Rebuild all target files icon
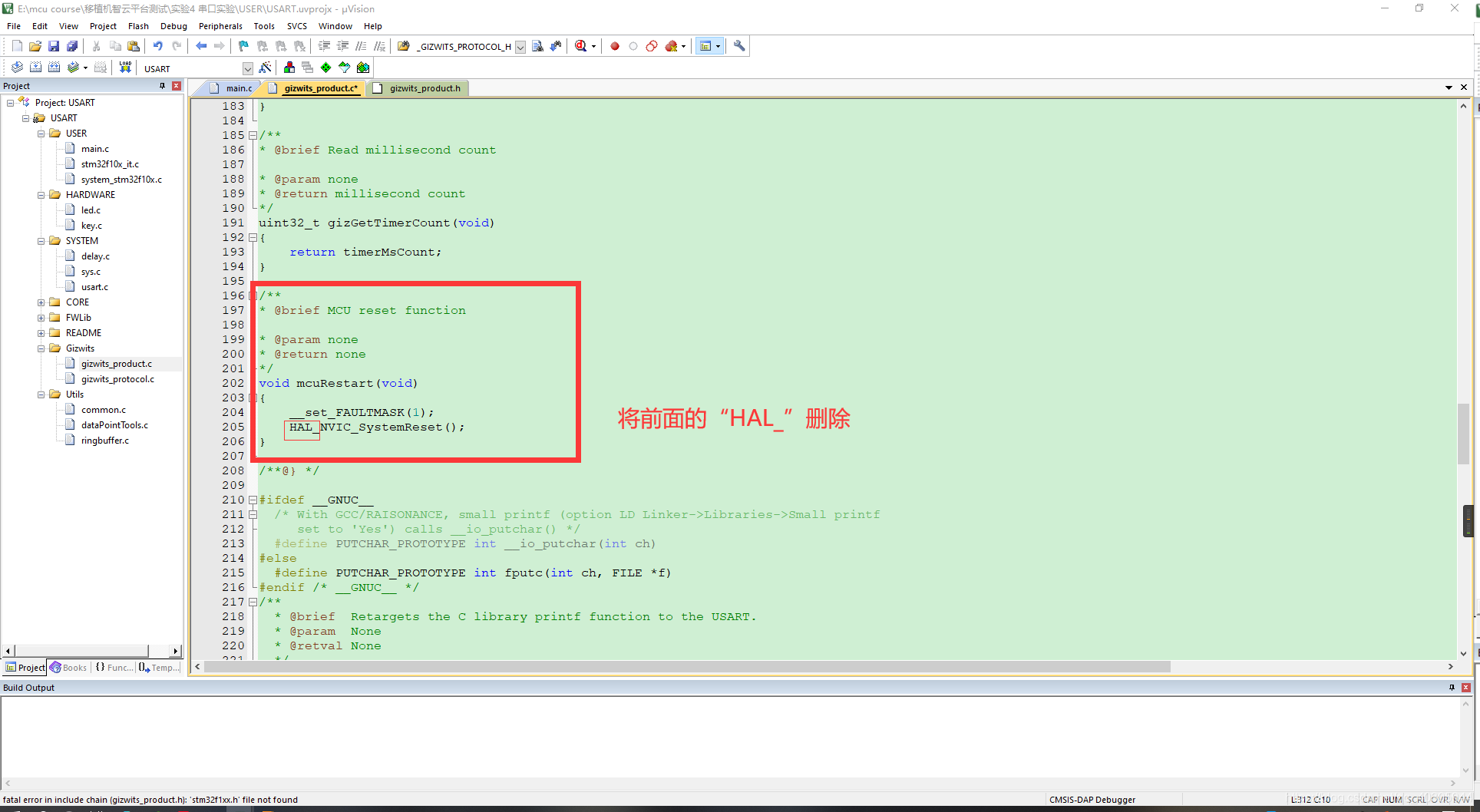The height and width of the screenshot is (812, 1480). pos(54,68)
